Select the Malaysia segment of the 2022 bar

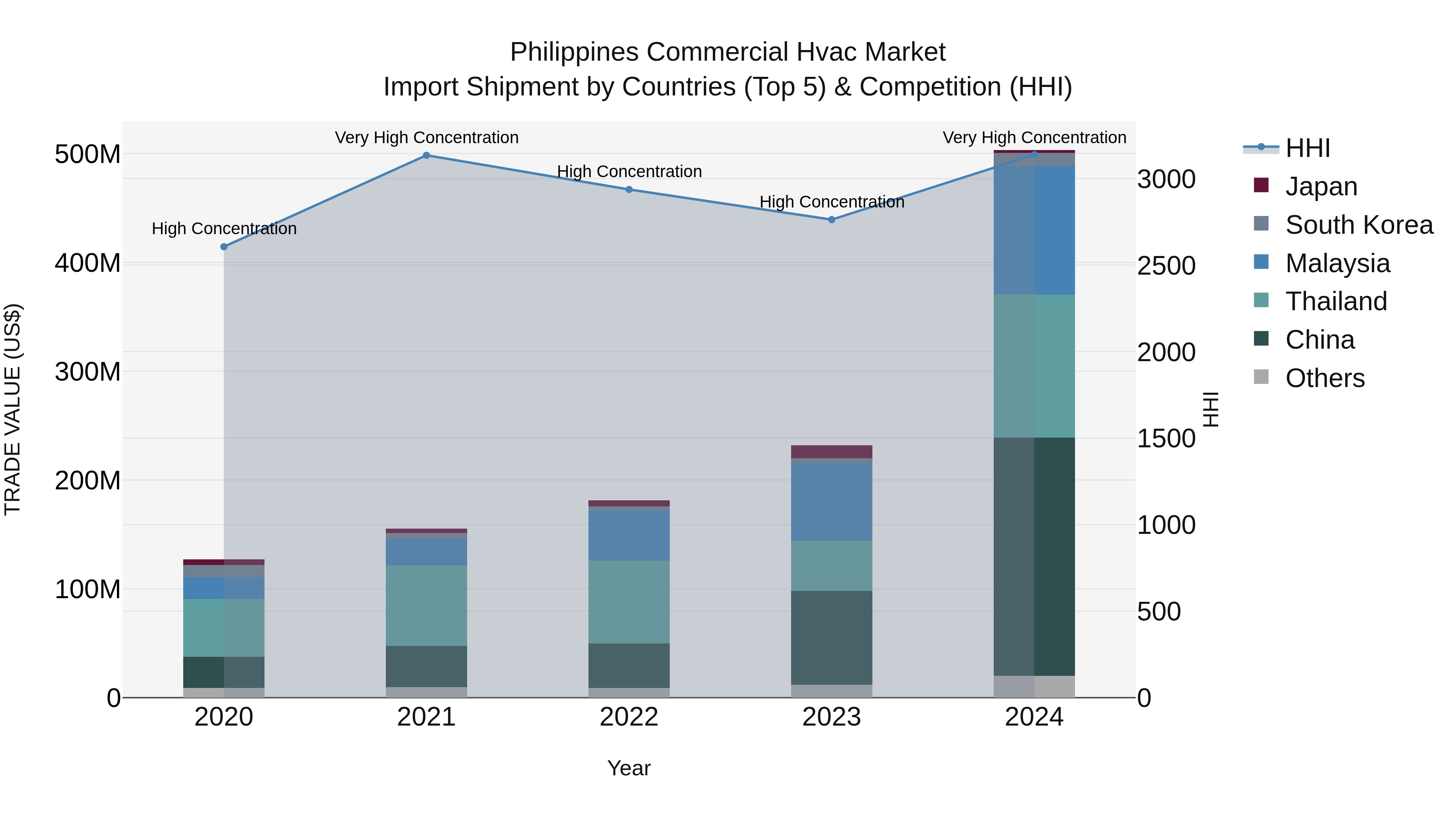coord(629,536)
